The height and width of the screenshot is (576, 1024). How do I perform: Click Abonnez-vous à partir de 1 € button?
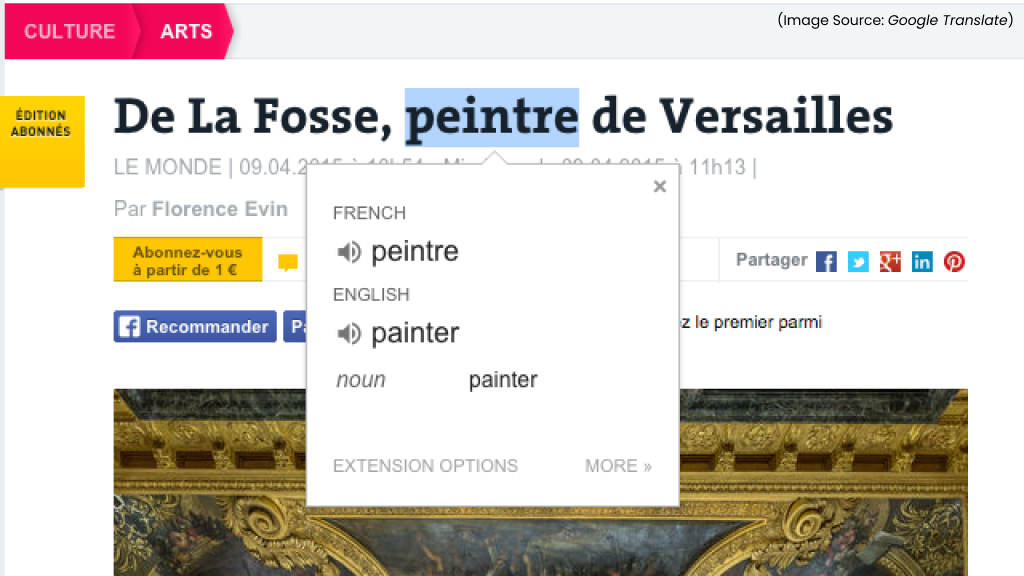[188, 260]
